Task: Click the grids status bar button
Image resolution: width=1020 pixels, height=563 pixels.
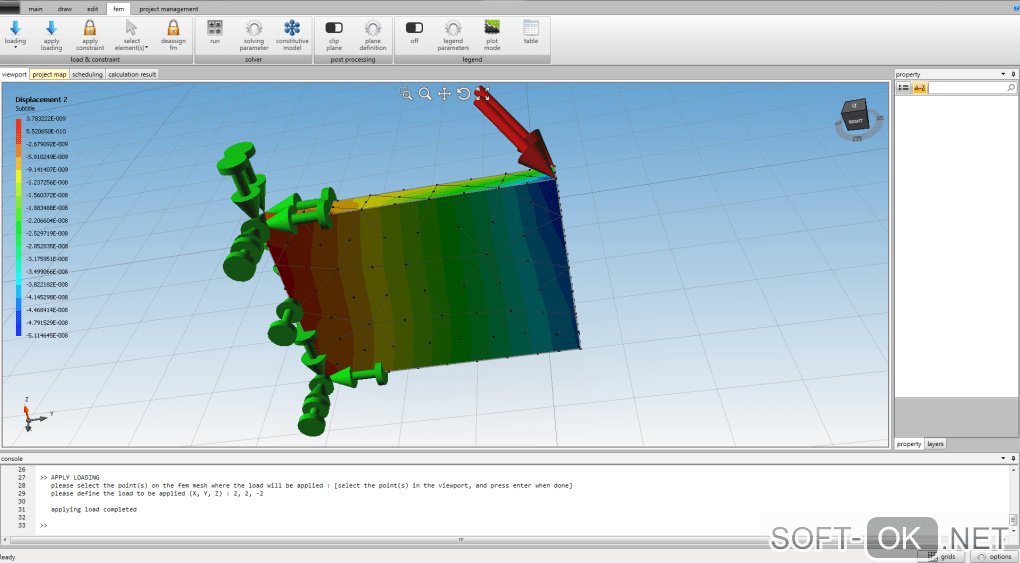Action: (x=942, y=556)
